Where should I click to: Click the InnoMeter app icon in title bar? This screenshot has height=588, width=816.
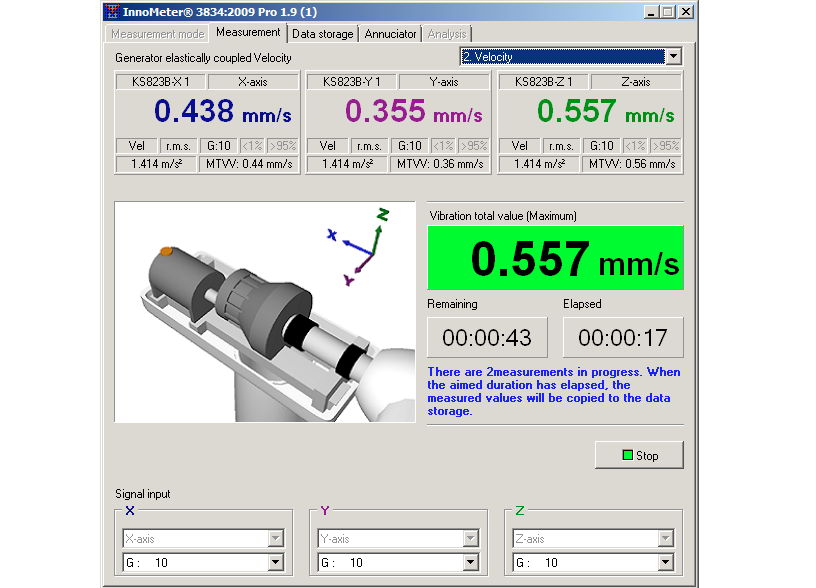[113, 12]
